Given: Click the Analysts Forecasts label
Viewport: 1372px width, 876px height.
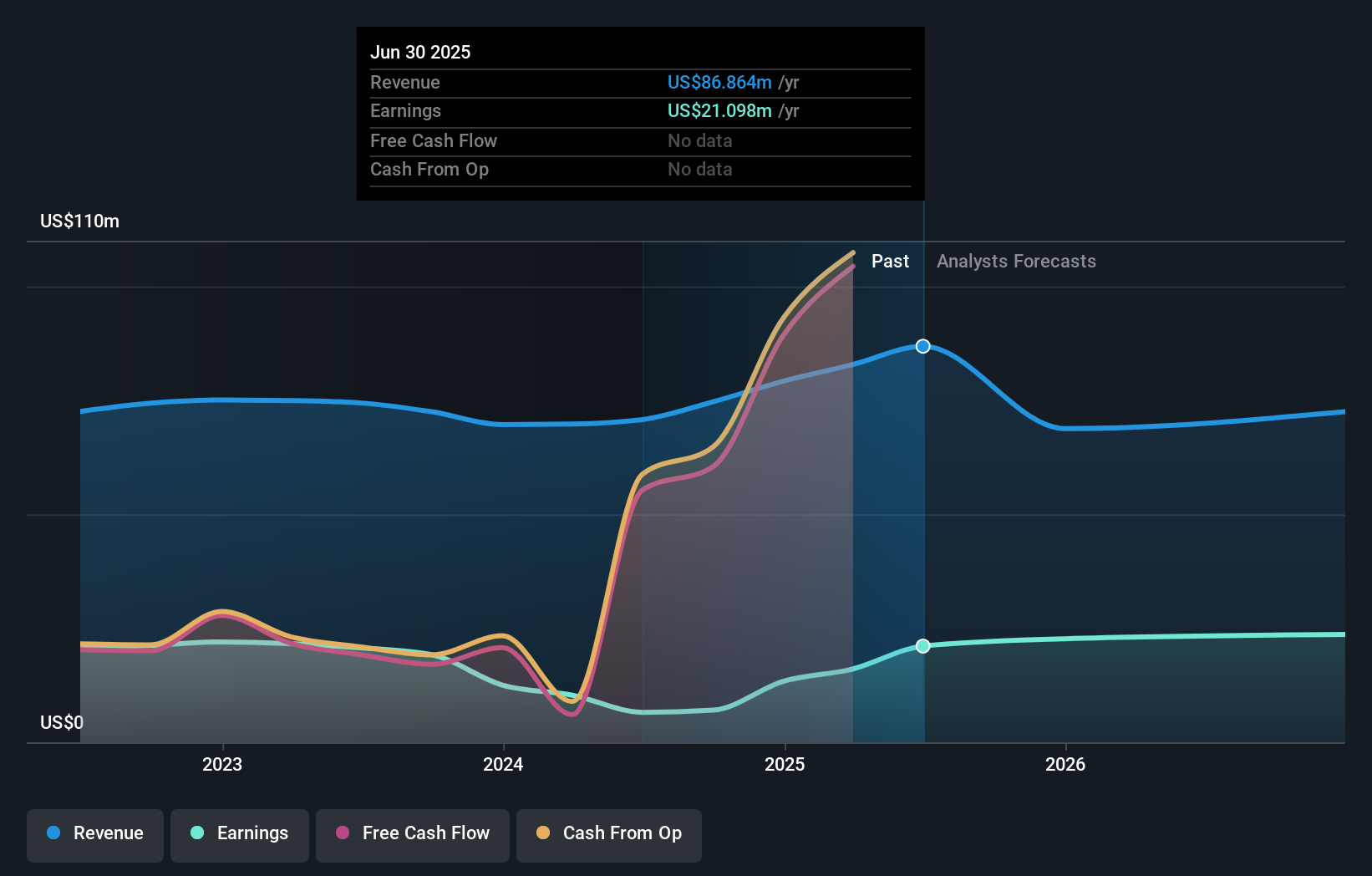Looking at the screenshot, I should (x=1016, y=261).
